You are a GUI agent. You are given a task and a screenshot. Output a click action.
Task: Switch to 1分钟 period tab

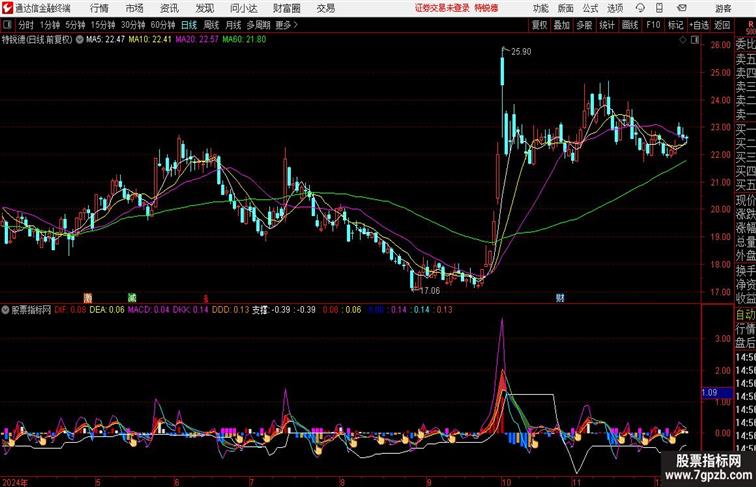click(x=50, y=25)
